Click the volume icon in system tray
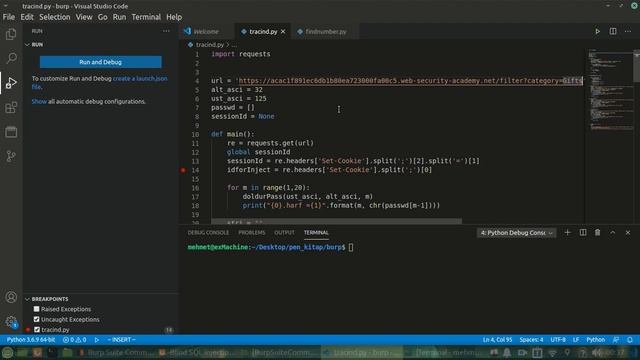The height and width of the screenshot is (360, 640). [597, 352]
